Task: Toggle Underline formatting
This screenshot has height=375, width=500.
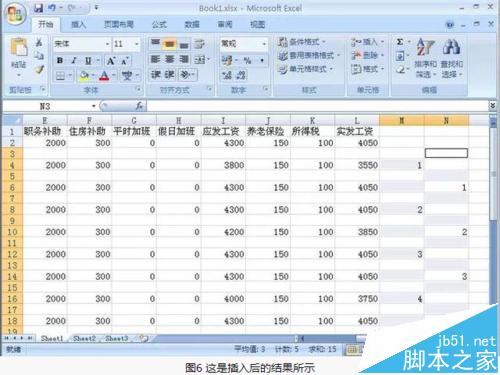Action: [x=88, y=61]
